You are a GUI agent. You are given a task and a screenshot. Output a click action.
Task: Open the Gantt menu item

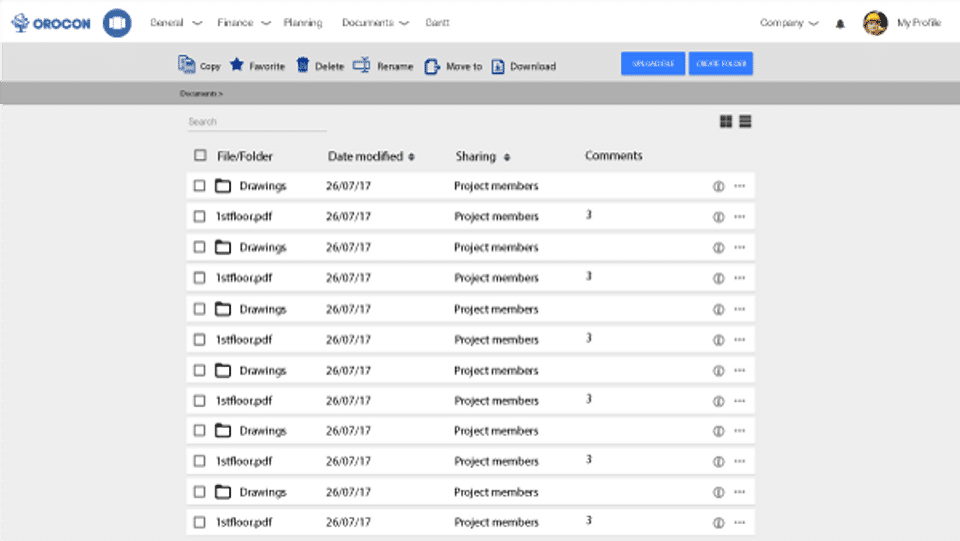[x=436, y=22]
